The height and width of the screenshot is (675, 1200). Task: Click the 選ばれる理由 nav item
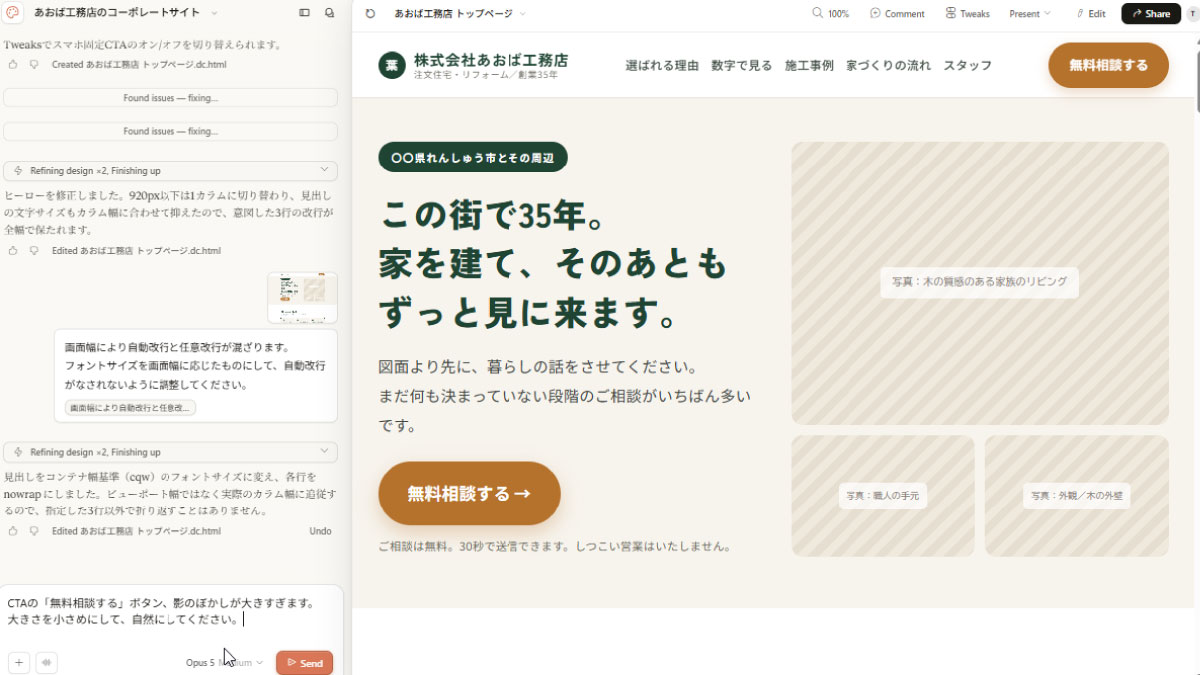pyautogui.click(x=662, y=66)
